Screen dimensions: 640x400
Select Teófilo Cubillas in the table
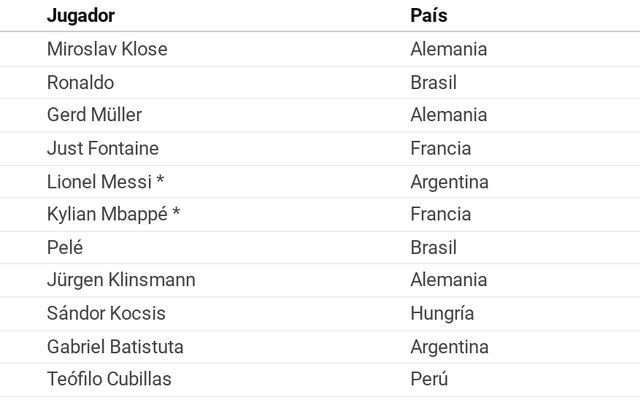[109, 379]
